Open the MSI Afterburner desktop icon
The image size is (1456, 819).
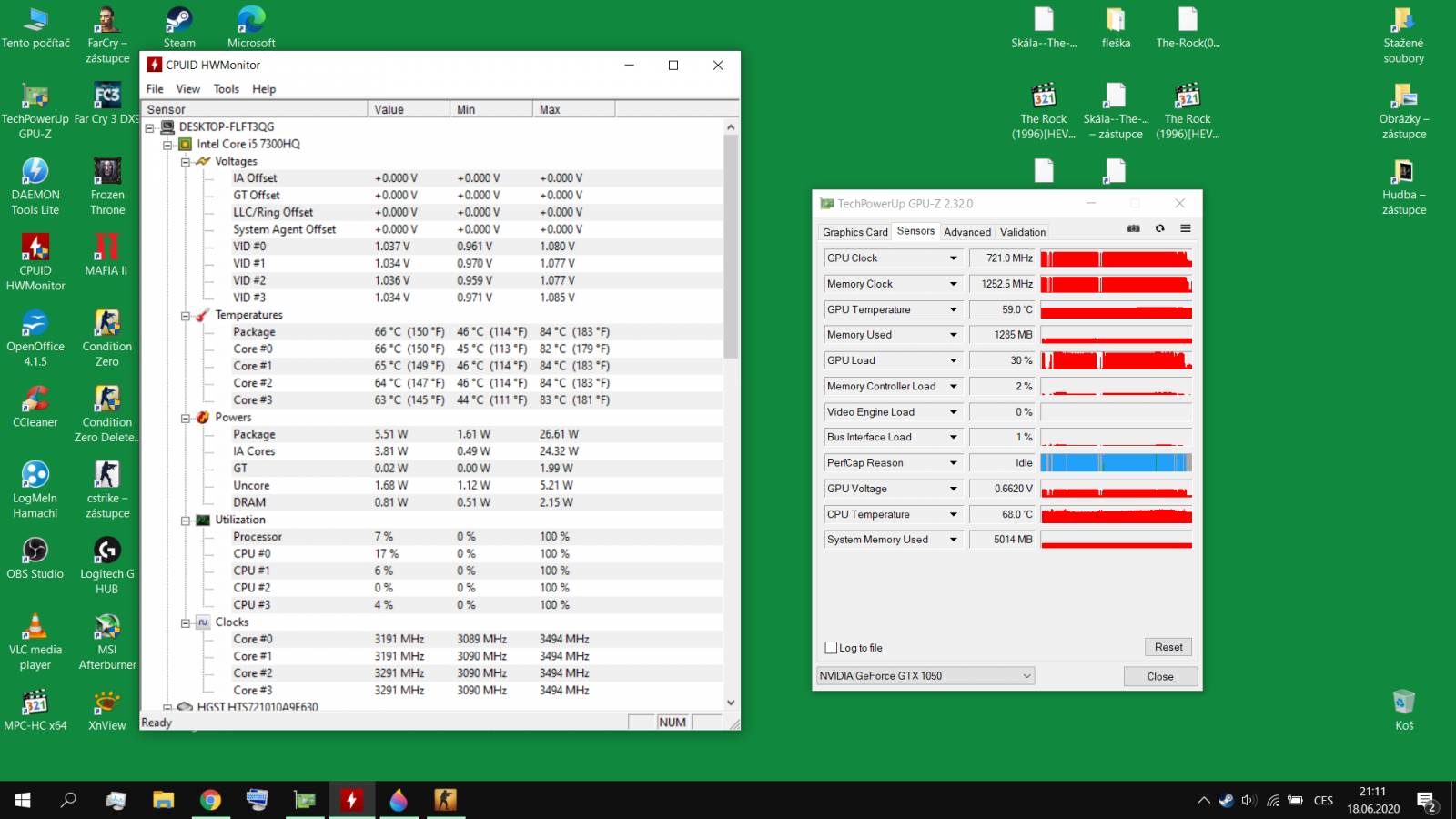click(x=107, y=642)
